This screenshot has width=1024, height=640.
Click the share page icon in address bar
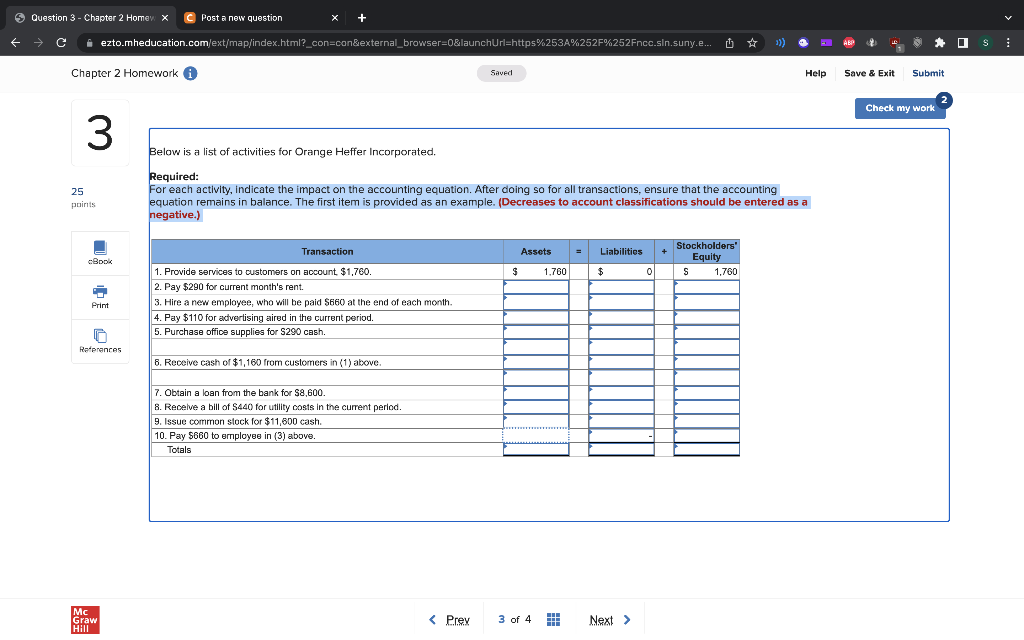[x=729, y=42]
